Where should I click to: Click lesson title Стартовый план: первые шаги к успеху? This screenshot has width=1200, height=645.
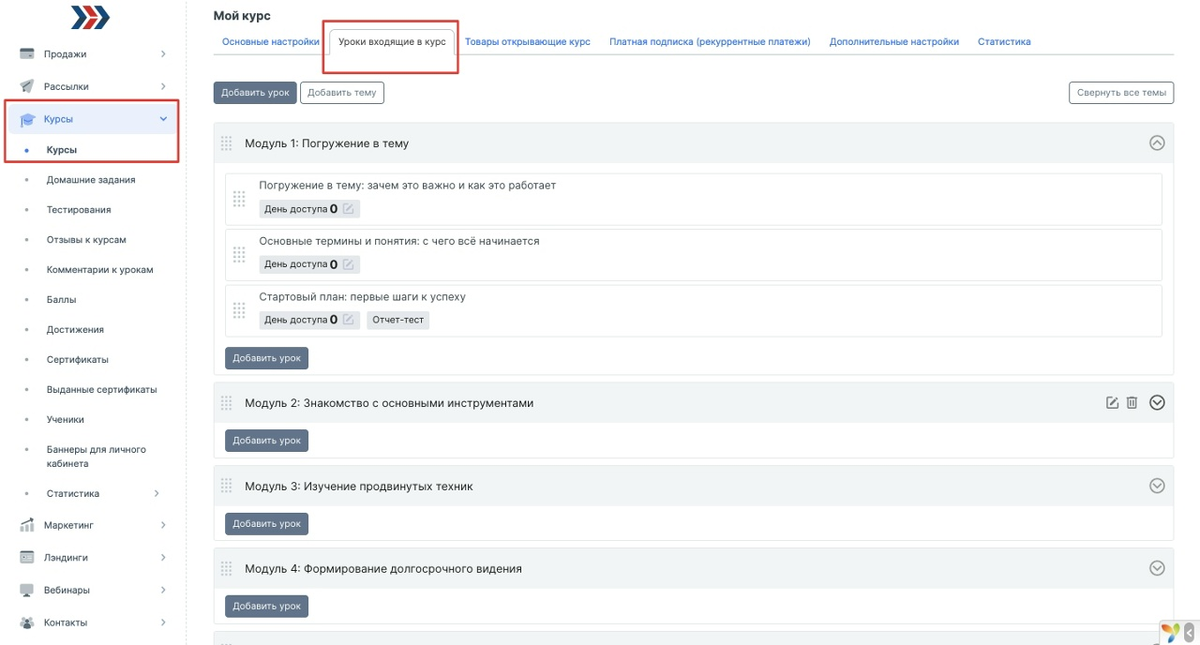click(362, 297)
